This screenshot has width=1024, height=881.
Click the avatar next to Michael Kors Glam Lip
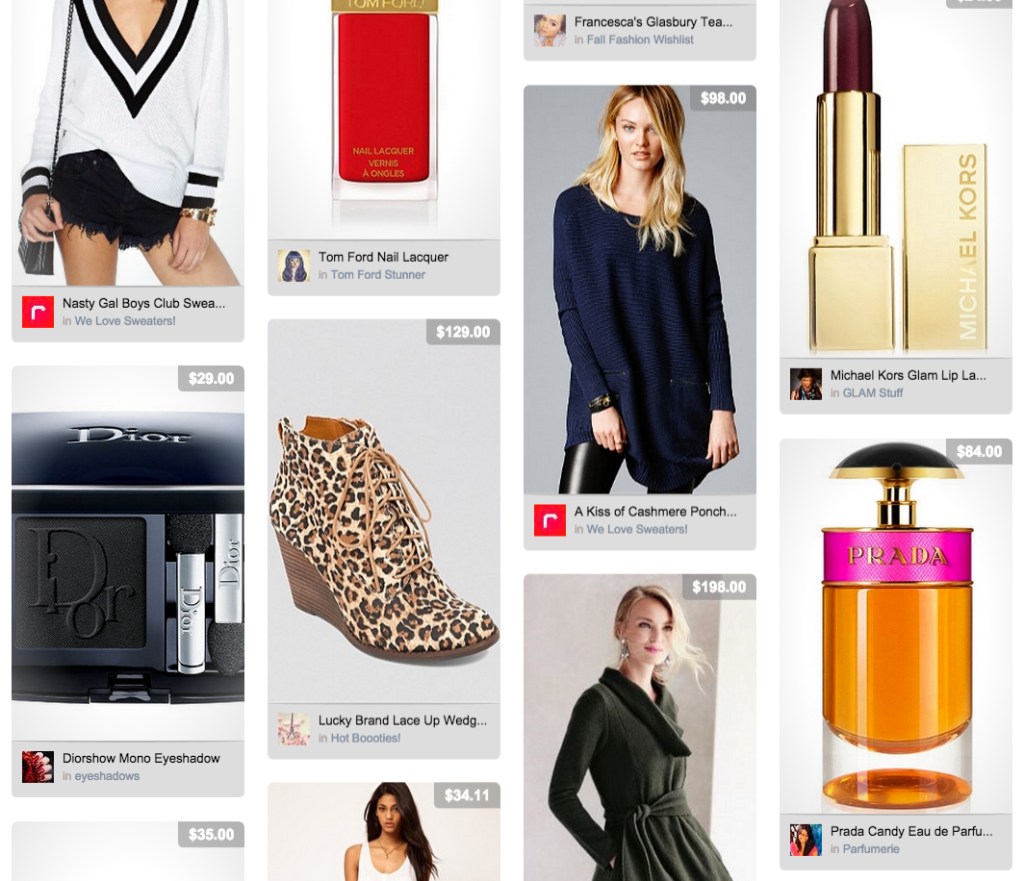806,384
